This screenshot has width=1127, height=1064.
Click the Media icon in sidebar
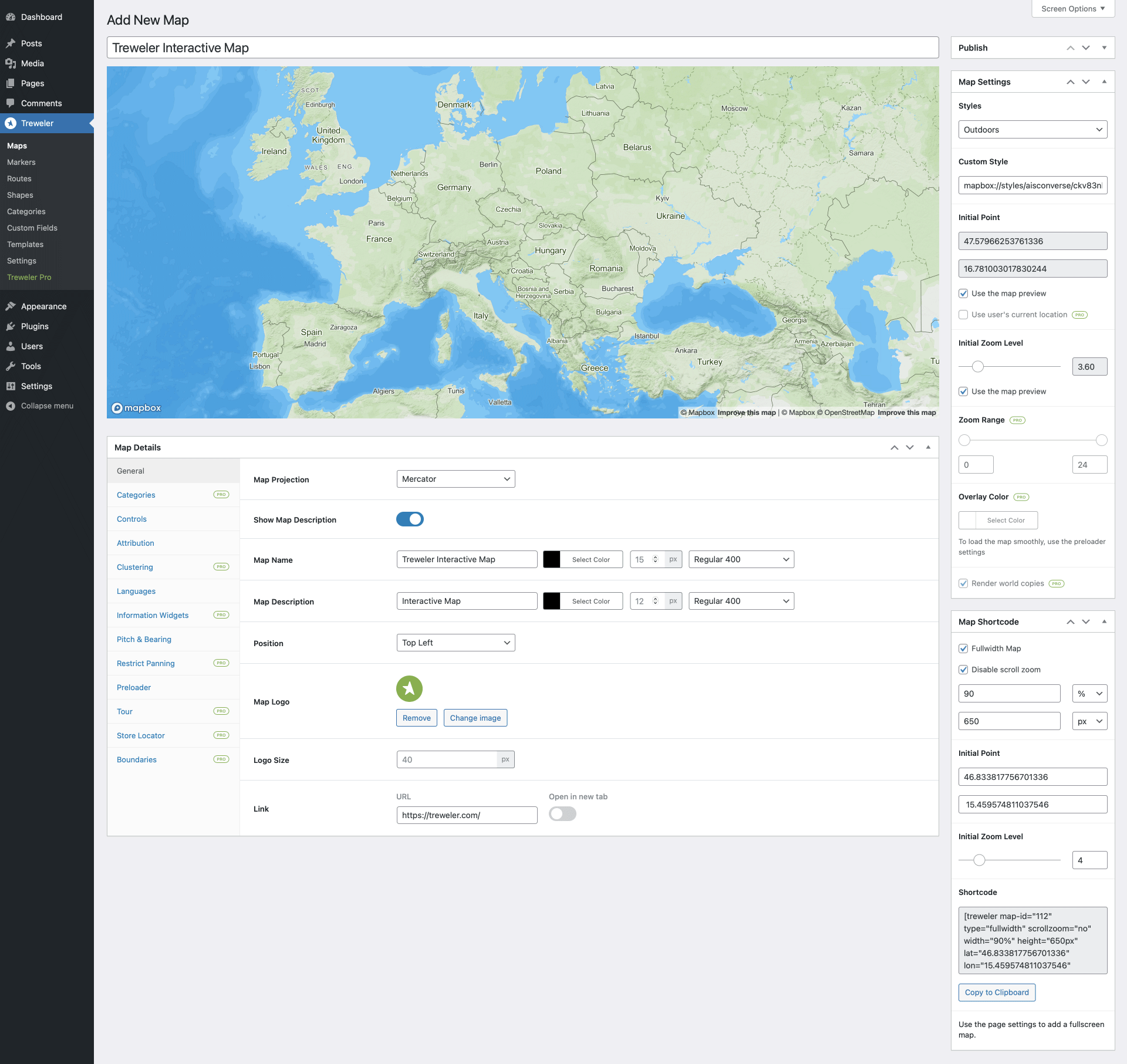(11, 63)
